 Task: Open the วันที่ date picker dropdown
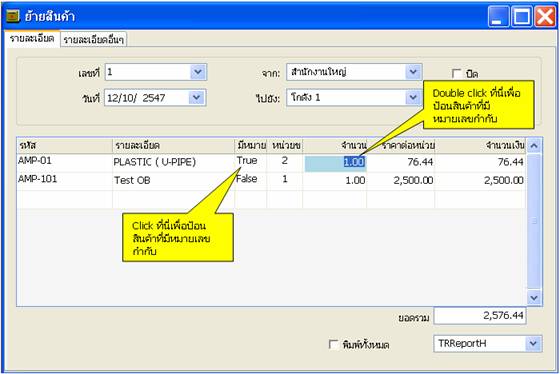pos(197,98)
